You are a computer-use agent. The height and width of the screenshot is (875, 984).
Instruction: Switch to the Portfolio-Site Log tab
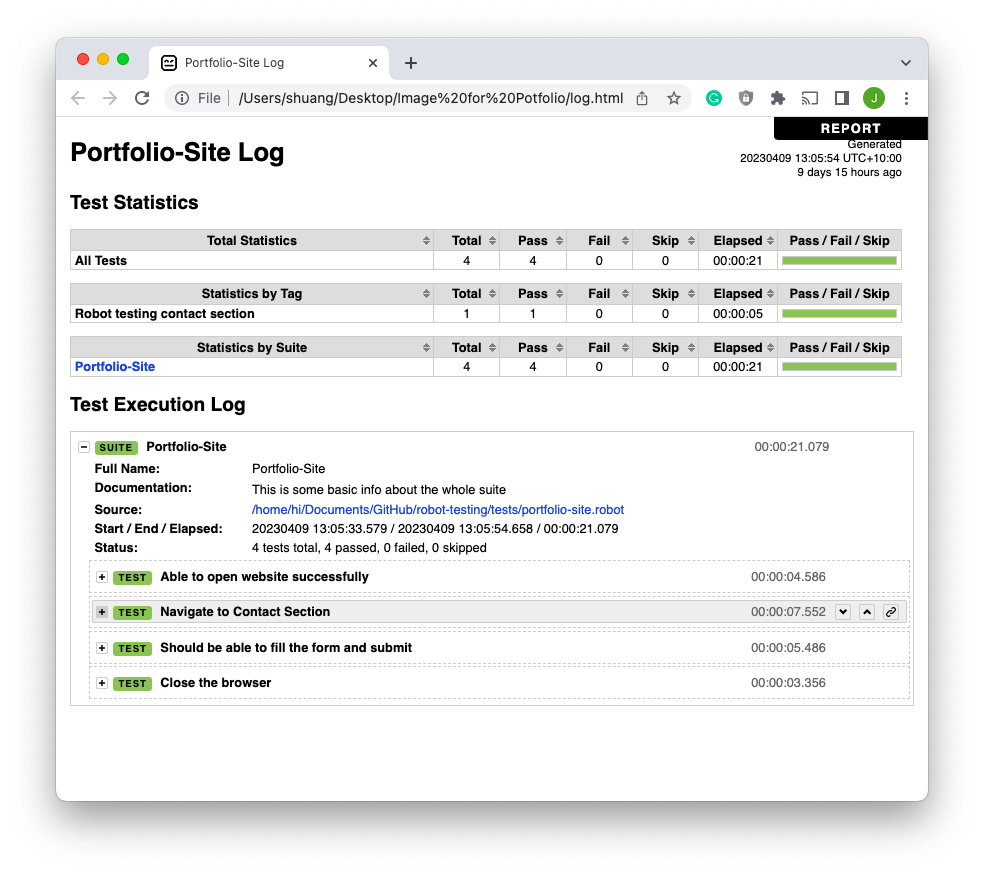click(260, 62)
